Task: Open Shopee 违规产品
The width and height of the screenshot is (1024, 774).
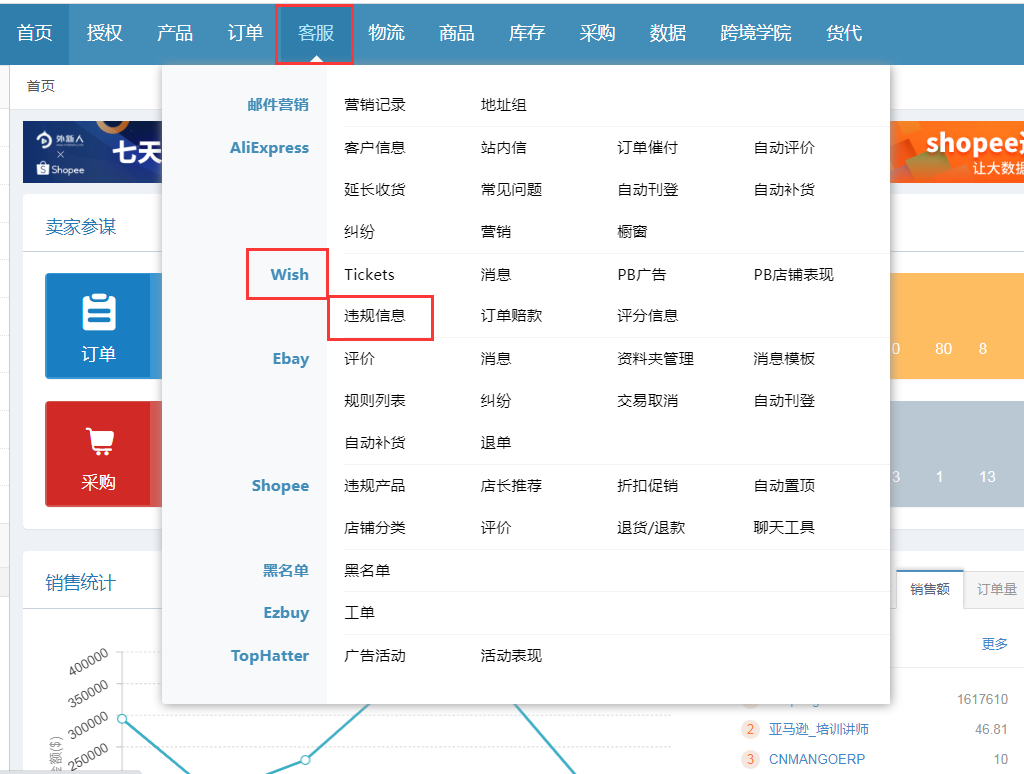Action: point(375,485)
